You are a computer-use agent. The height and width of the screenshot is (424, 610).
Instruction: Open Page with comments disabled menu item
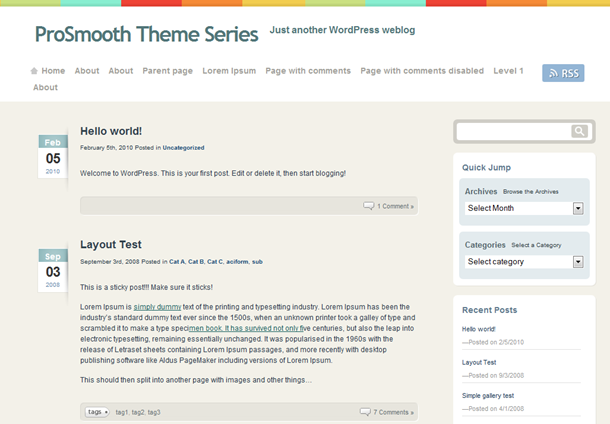tap(422, 71)
